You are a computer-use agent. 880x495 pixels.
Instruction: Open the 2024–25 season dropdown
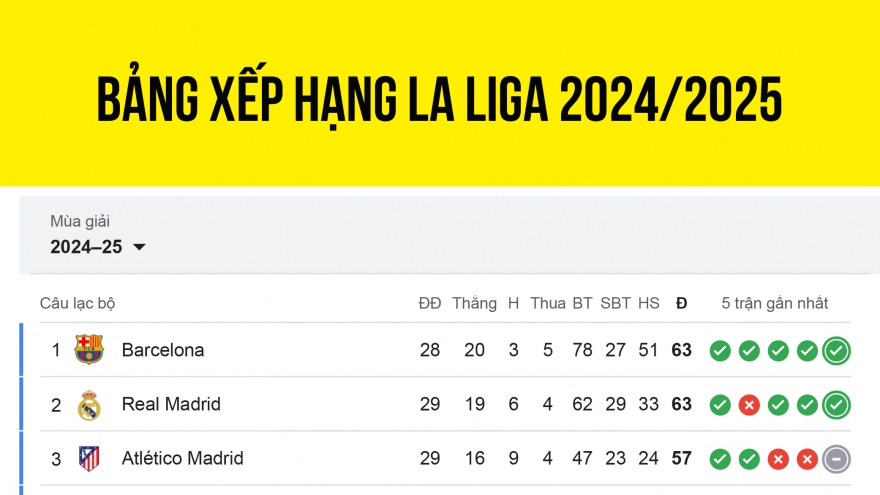click(x=97, y=247)
